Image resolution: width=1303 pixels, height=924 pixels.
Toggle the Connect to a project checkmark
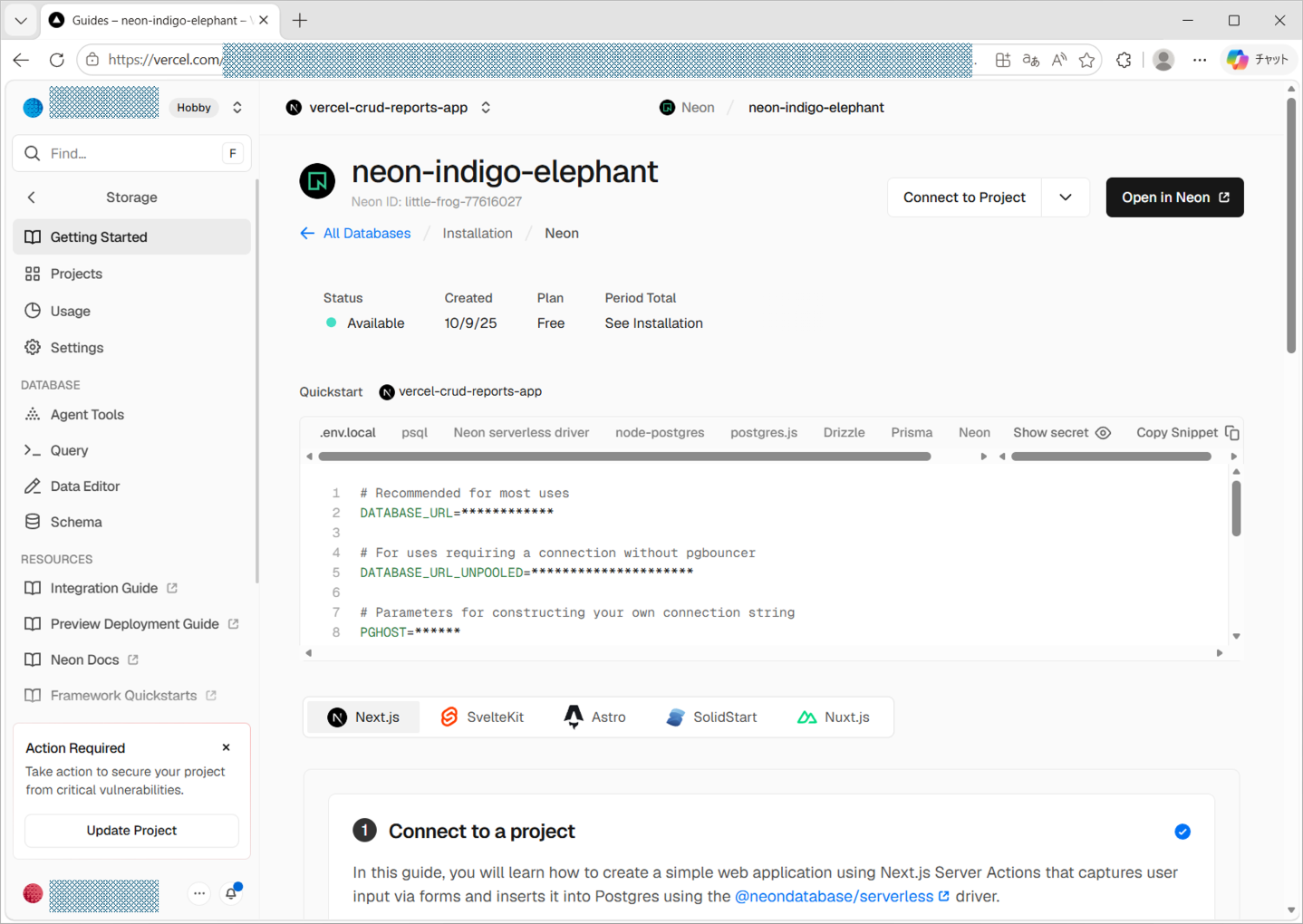point(1182,832)
